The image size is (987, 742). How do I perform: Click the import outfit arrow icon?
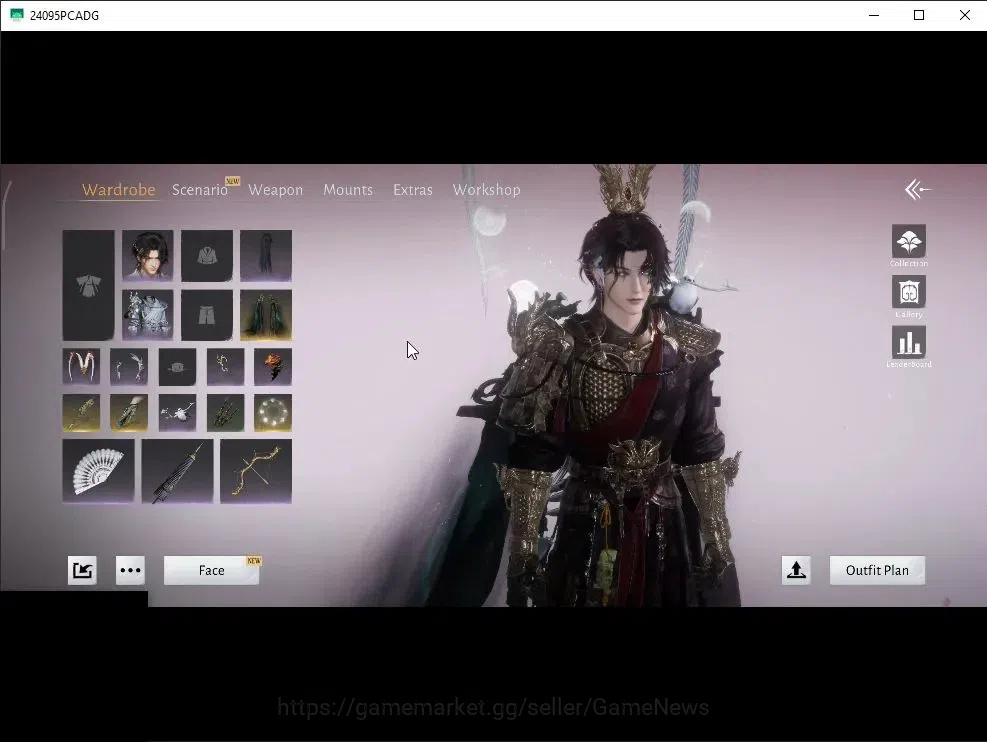pos(82,570)
